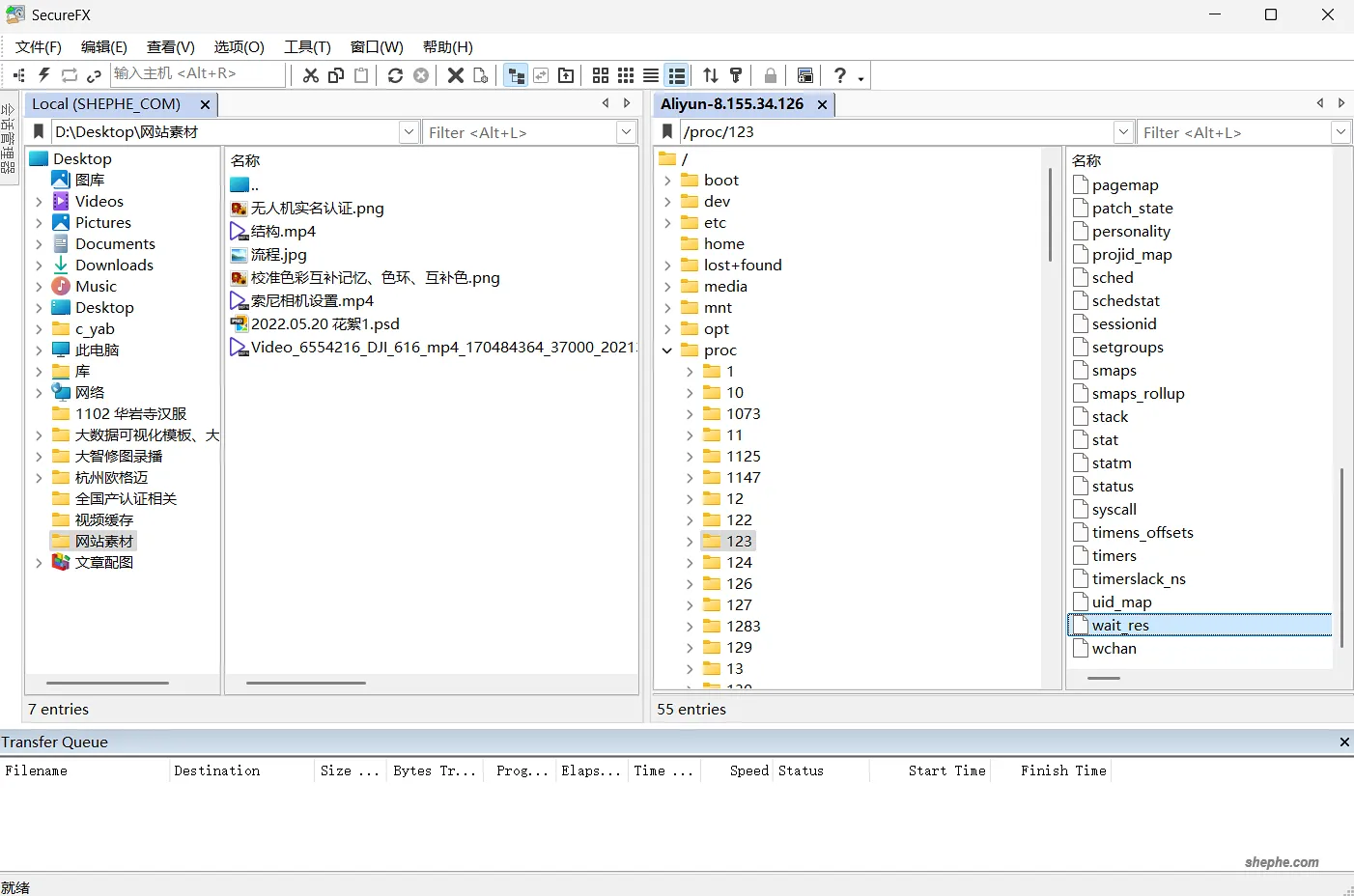Open the 工具(T) menu

307,46
